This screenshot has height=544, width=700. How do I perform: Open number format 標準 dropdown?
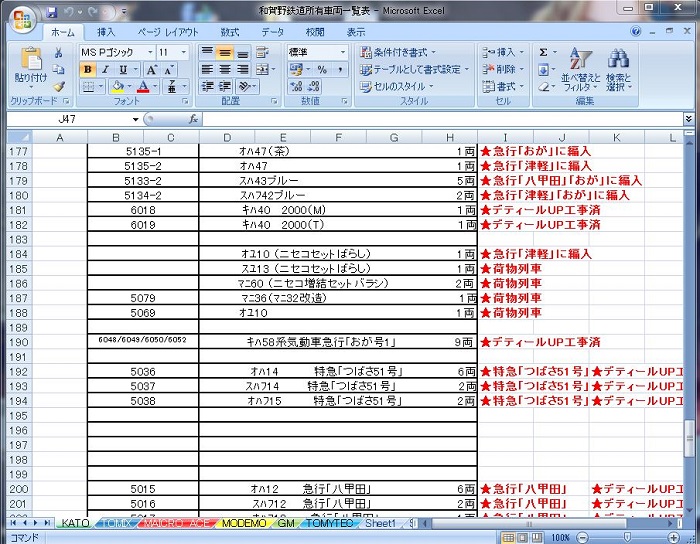pyautogui.click(x=343, y=52)
